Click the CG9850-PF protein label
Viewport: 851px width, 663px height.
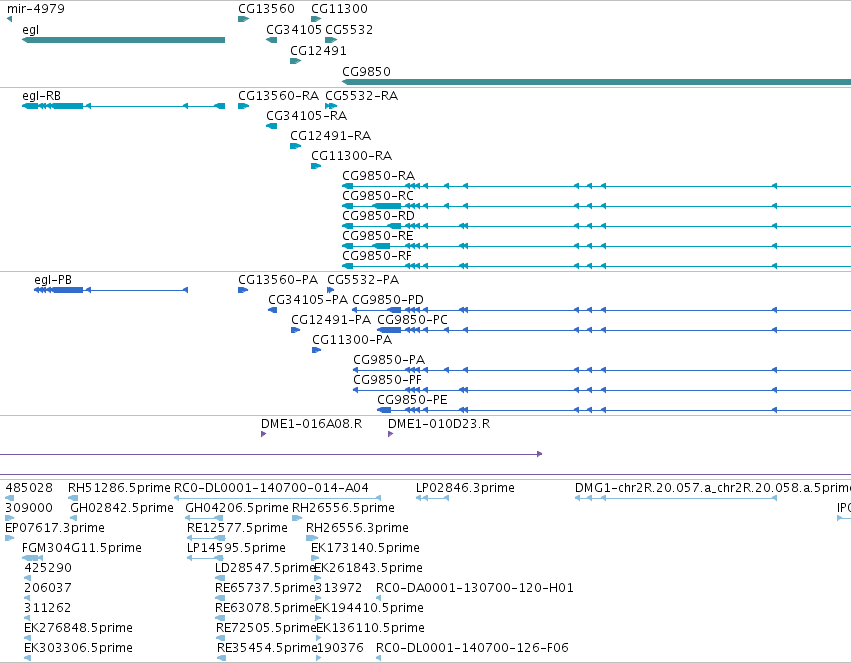click(388, 380)
